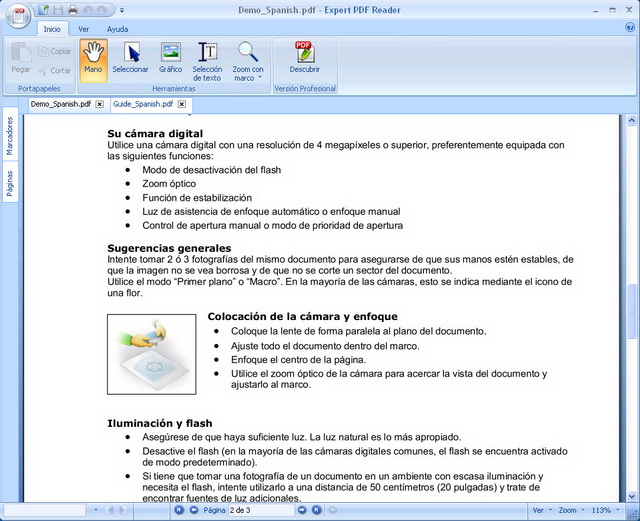Close the Guide_Spanish.pdf tab
Image resolution: width=640 pixels, height=521 pixels.
(182, 104)
